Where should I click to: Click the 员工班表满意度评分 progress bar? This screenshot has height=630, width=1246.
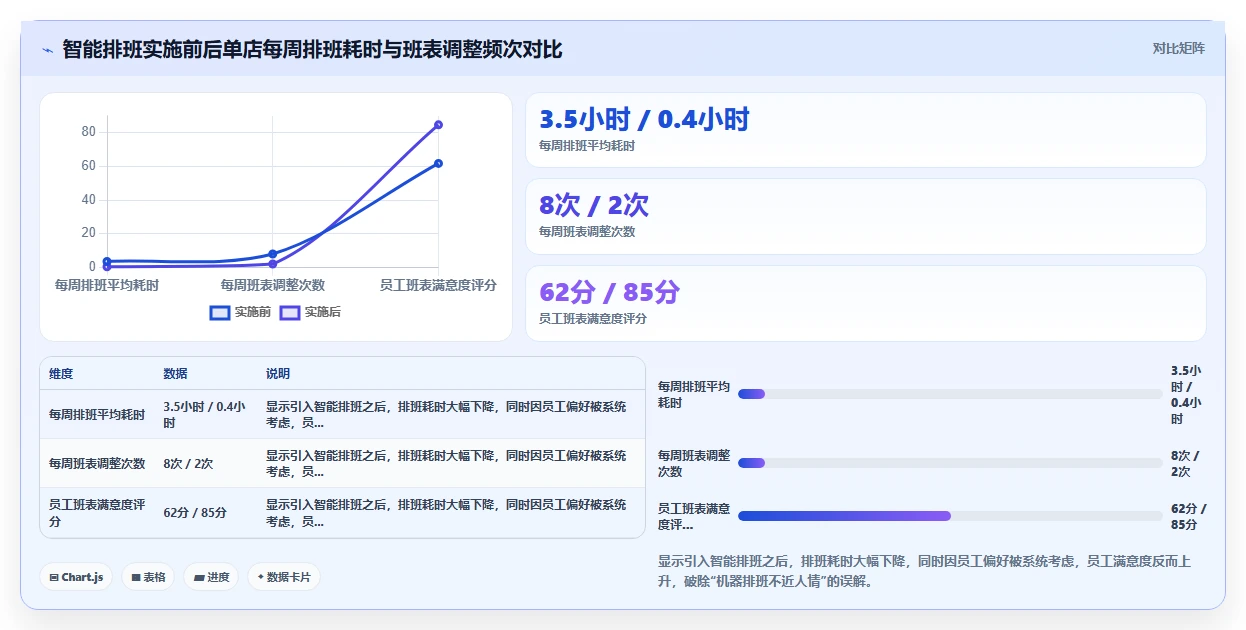950,516
